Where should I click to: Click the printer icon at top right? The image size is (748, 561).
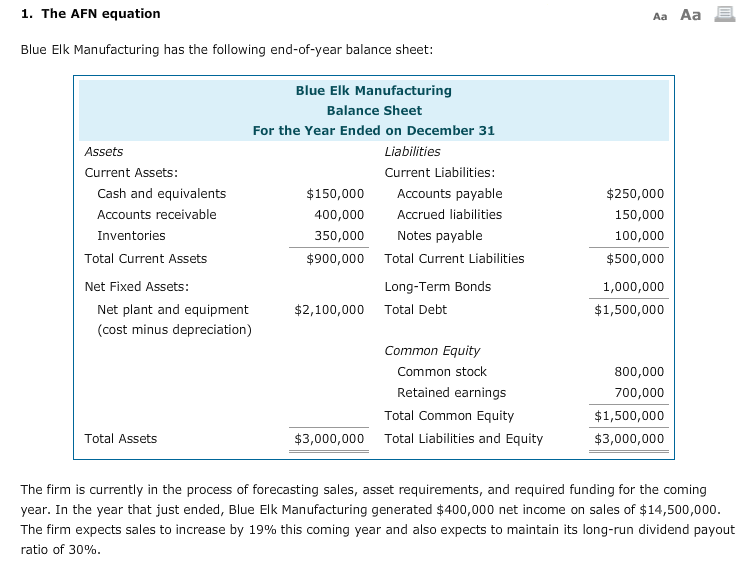pos(723,14)
